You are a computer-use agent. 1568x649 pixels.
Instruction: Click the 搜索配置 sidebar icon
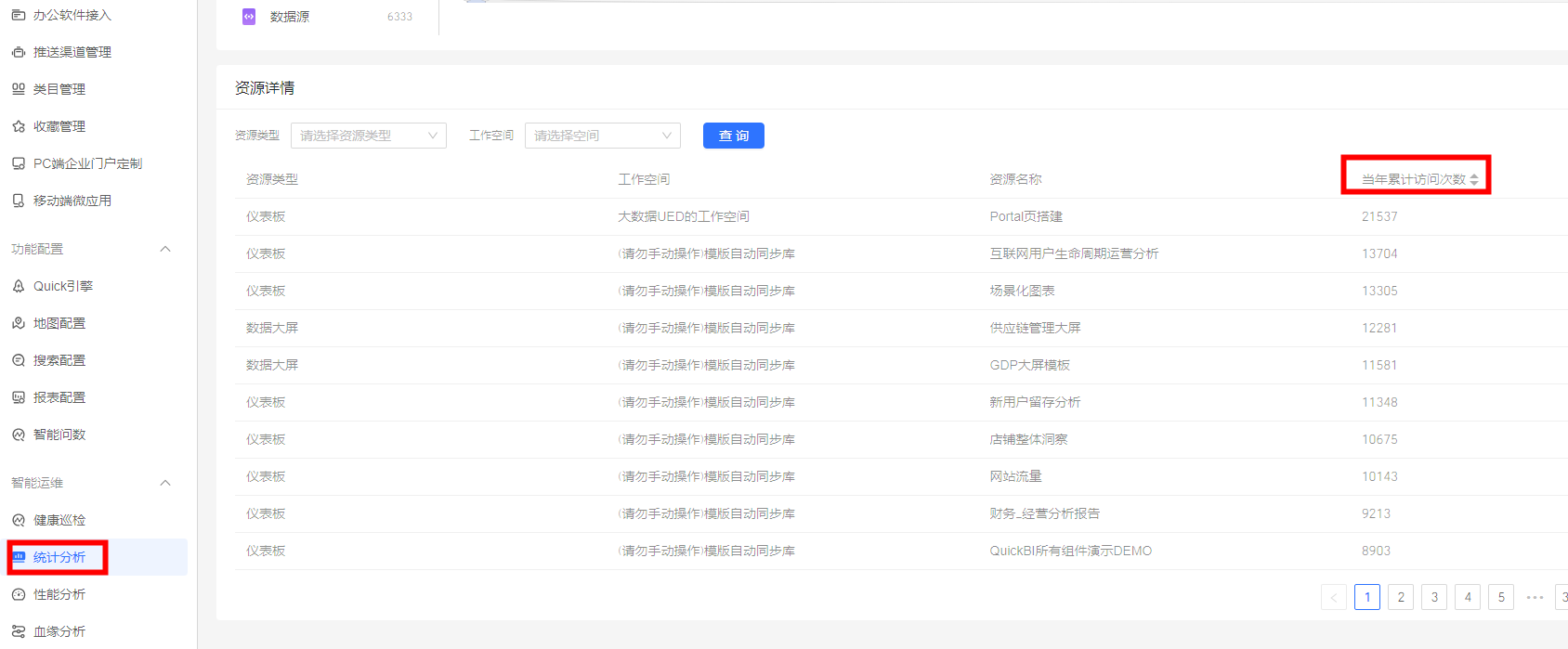pyautogui.click(x=19, y=360)
